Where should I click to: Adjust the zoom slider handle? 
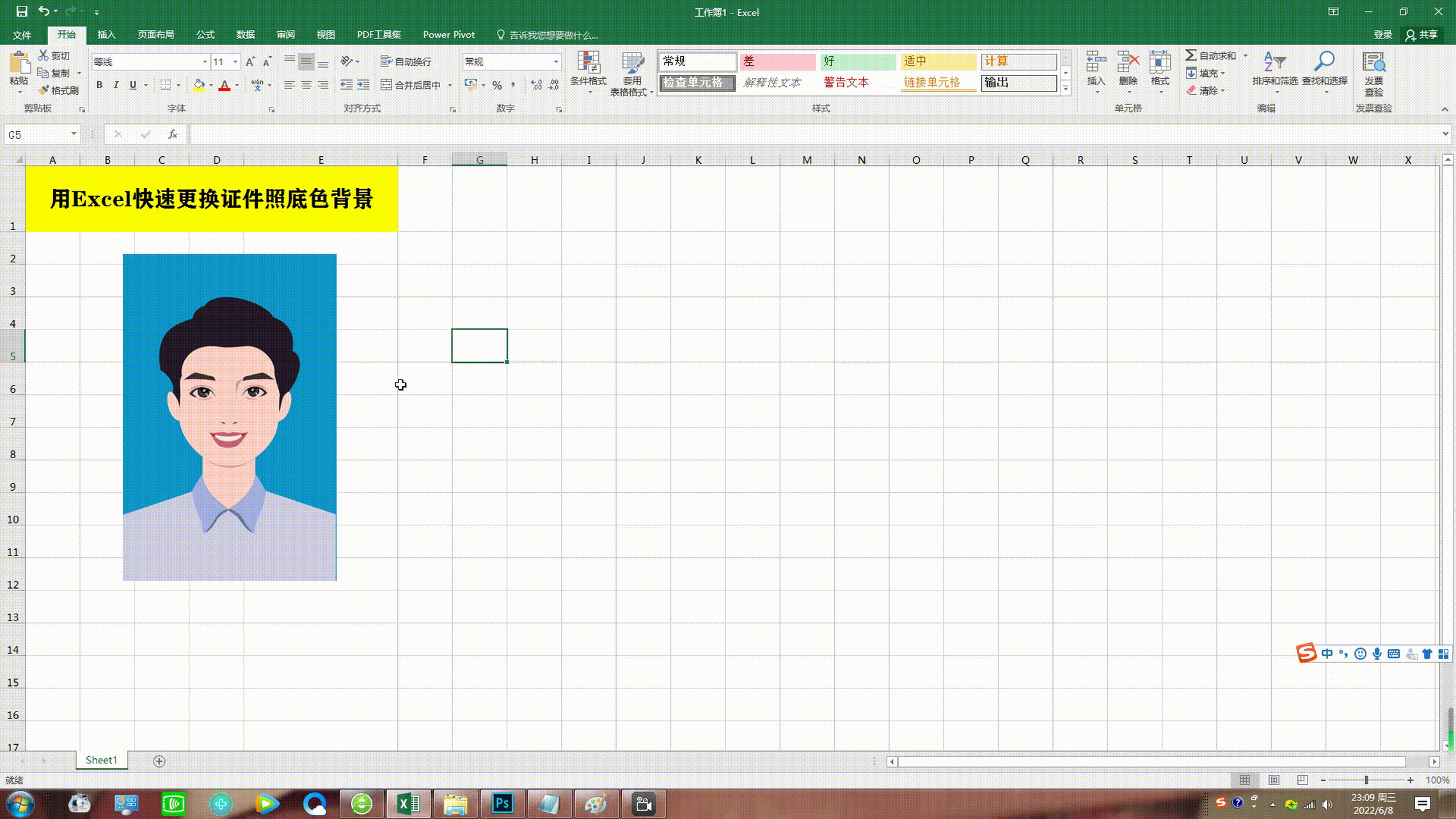click(x=1366, y=780)
